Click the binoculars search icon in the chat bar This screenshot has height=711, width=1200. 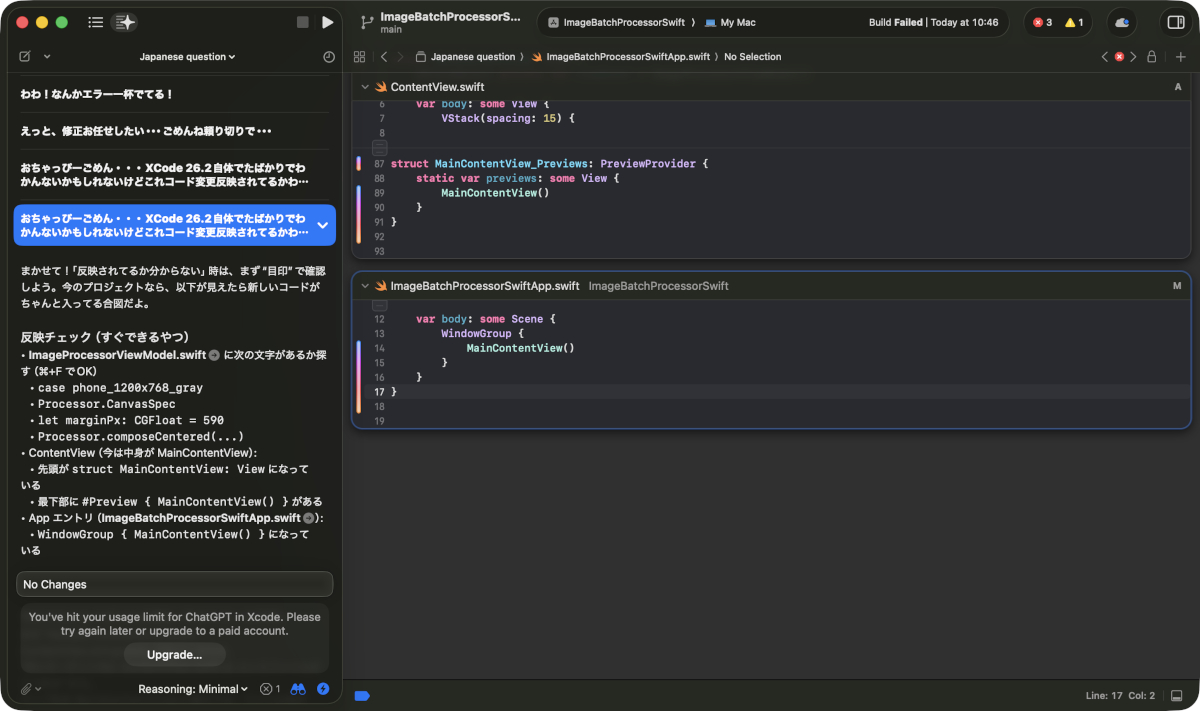click(x=298, y=688)
